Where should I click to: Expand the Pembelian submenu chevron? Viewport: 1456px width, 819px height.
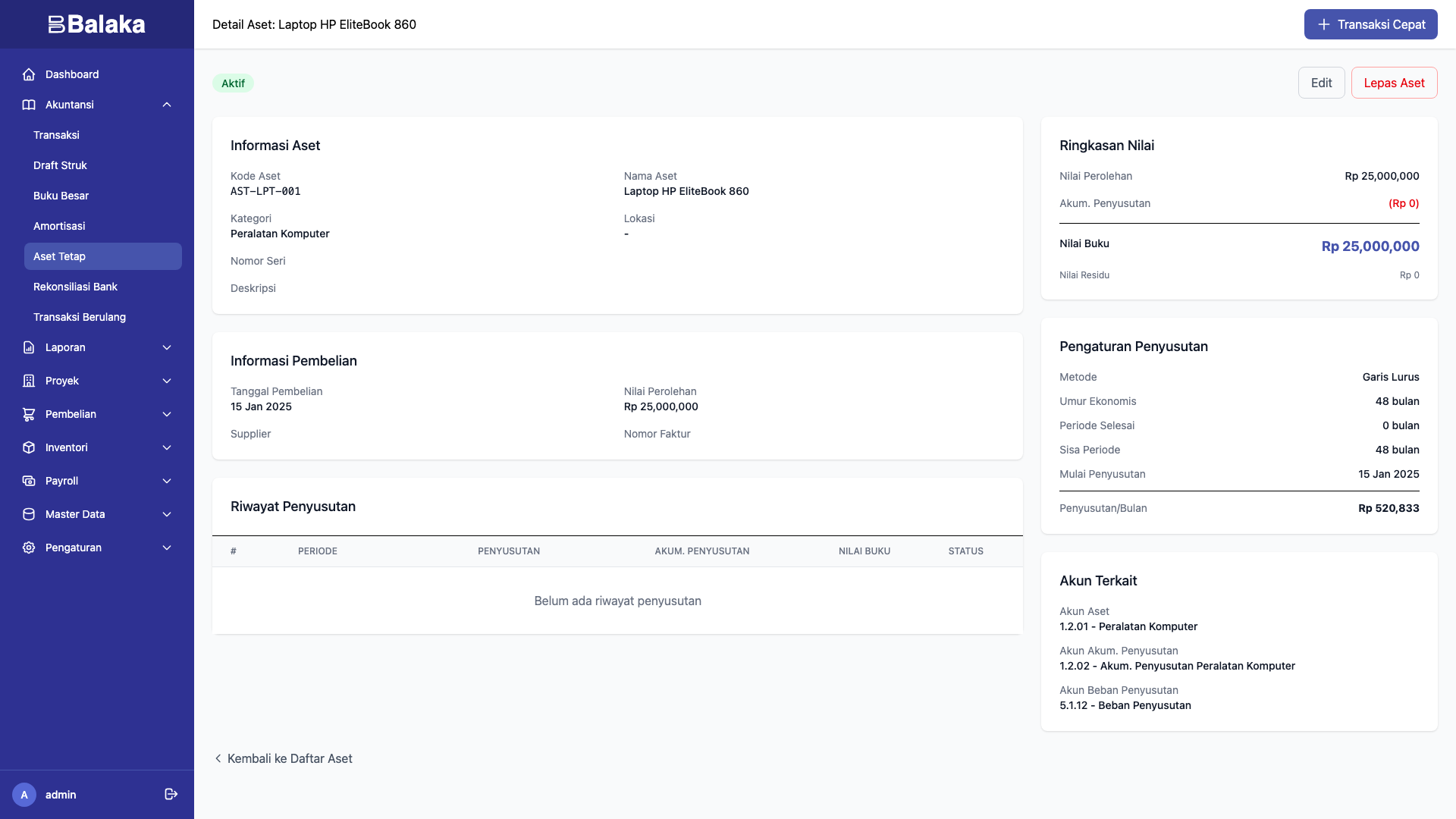tap(167, 414)
